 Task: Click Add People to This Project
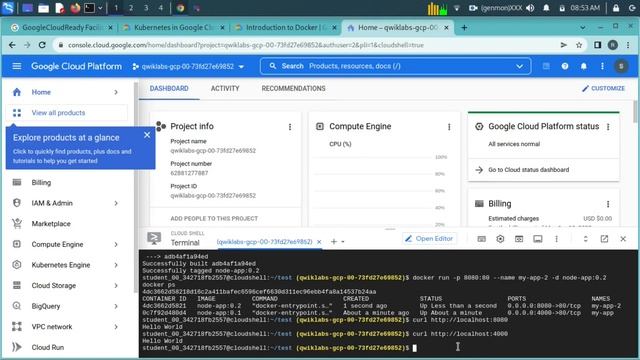(214, 218)
